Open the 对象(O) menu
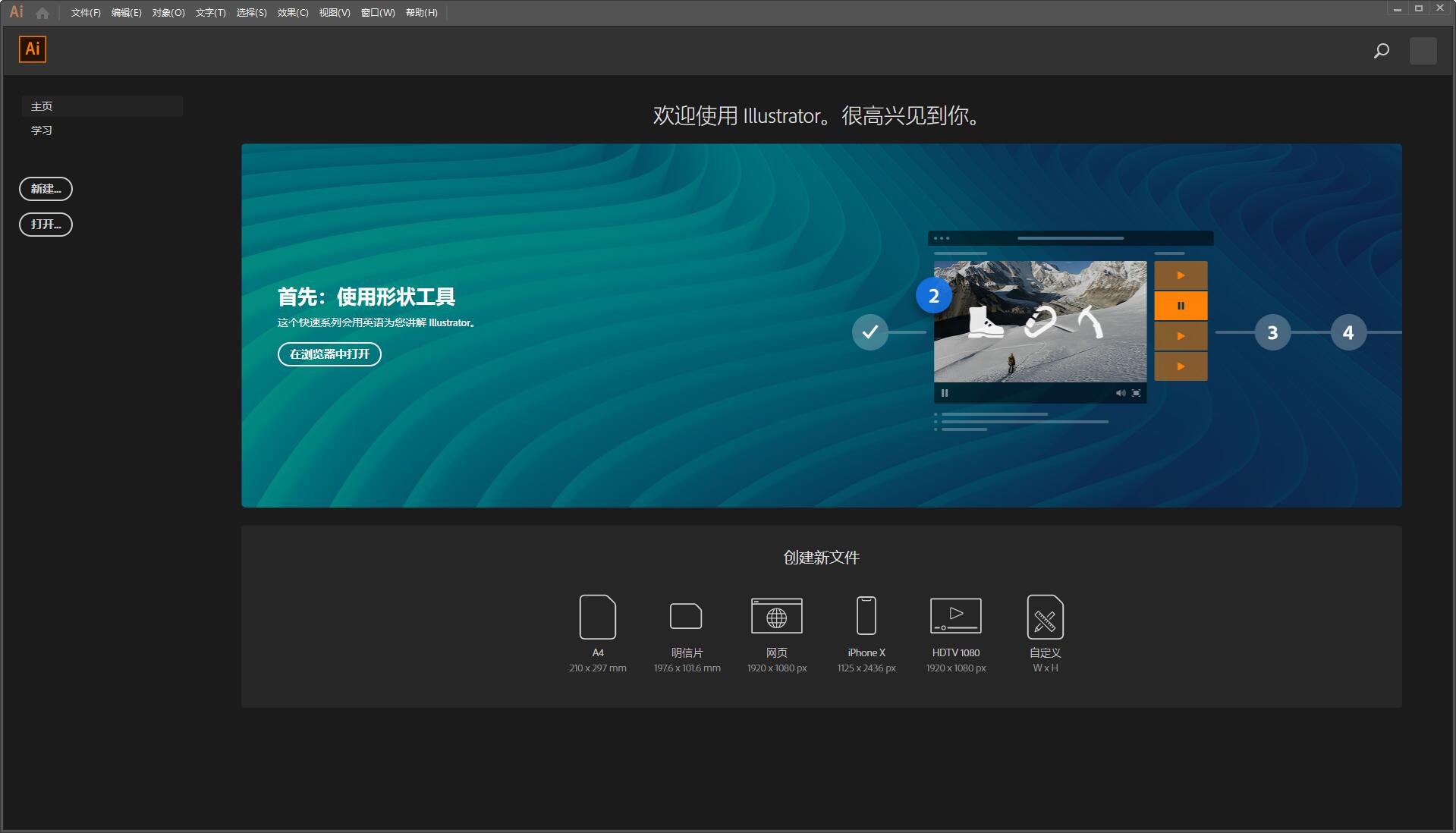Screen dimensions: 1456x833 [x=168, y=13]
